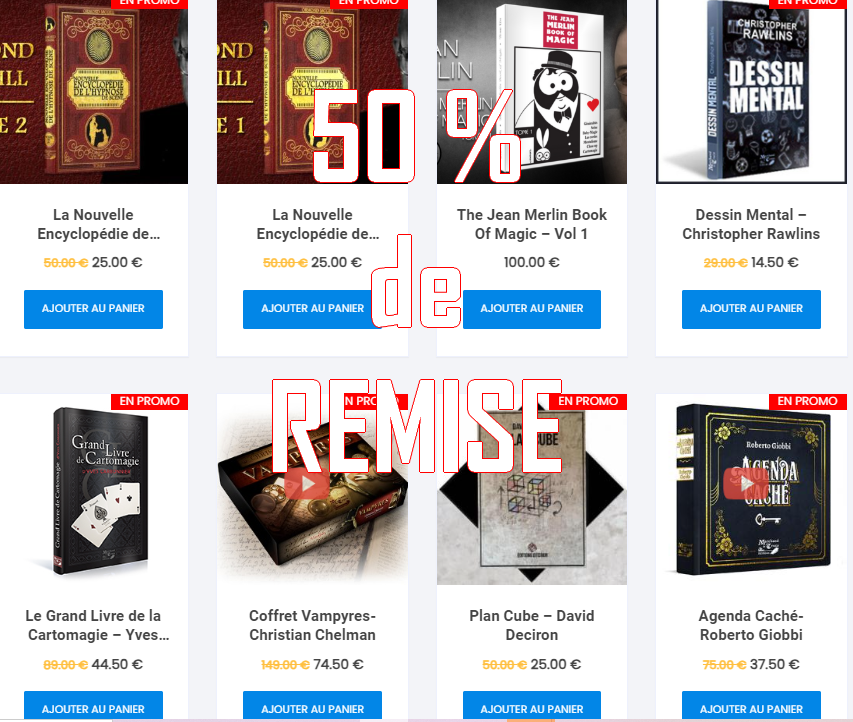This screenshot has width=853, height=722.
Task: Click Ajouter au panier for Encyclopédie tome 1
Action: coord(312,309)
